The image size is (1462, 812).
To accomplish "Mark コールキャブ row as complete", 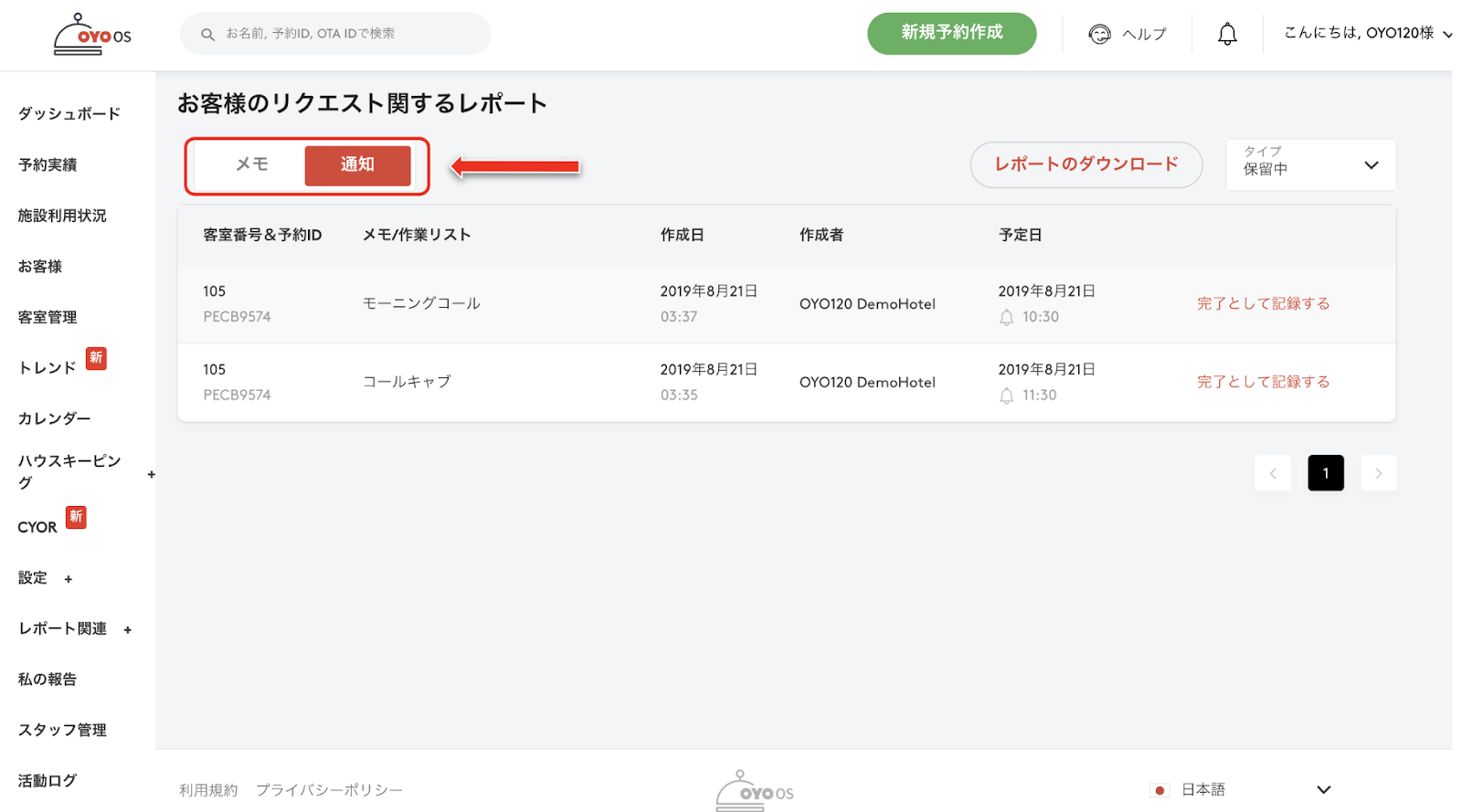I will 1263,383.
